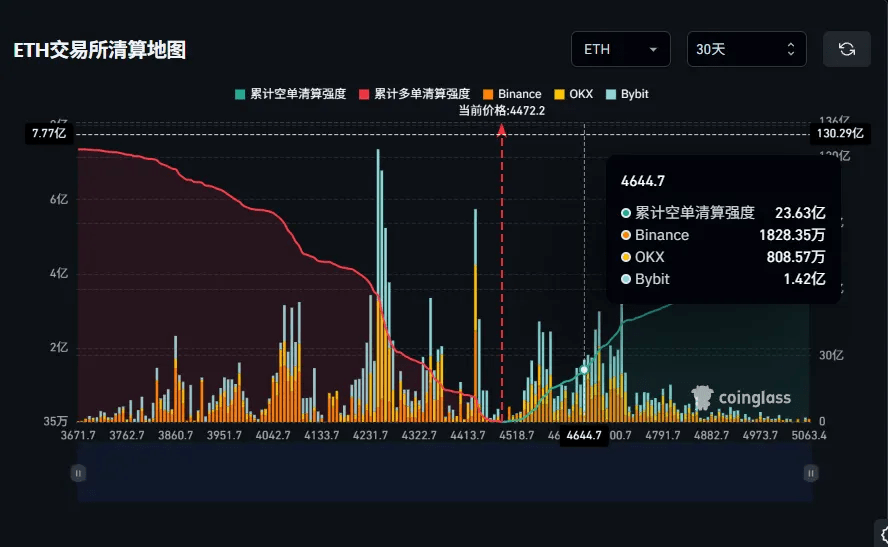The image size is (888, 547).
Task: Click the zoom slider track below the chart
Action: (x=445, y=473)
